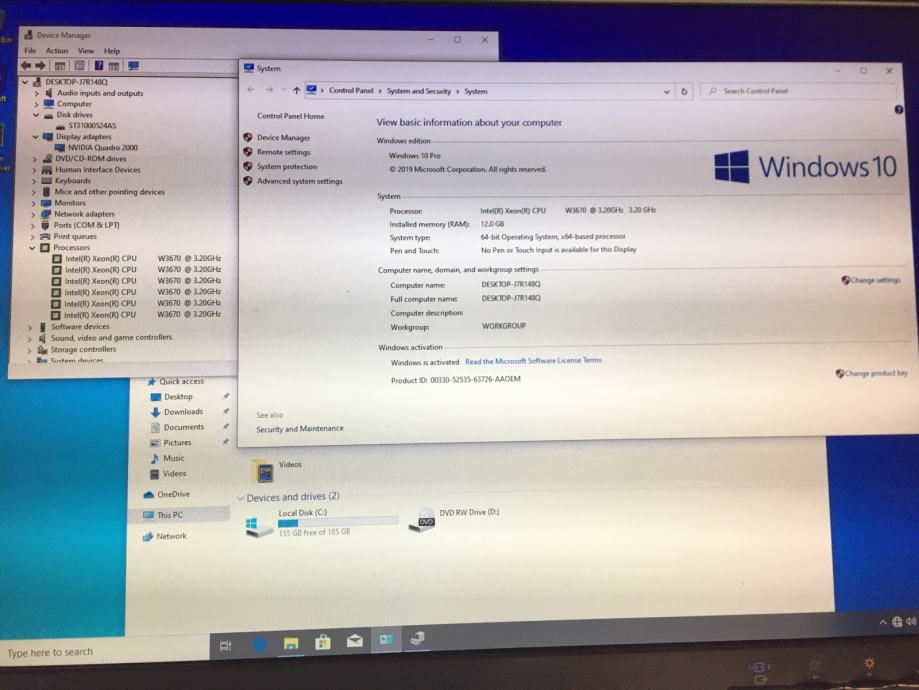The width and height of the screenshot is (919, 690).
Task: Expand DVD/CD-ROM drives node
Action: 35,159
